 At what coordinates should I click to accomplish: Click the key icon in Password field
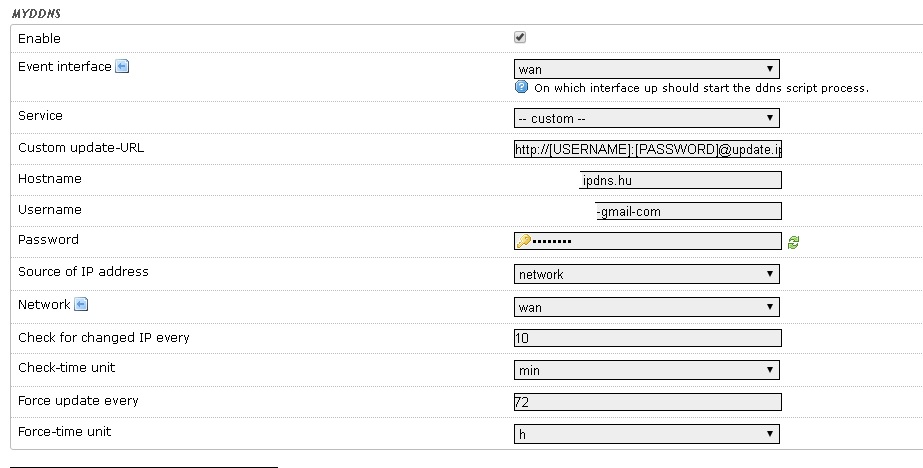point(523,241)
